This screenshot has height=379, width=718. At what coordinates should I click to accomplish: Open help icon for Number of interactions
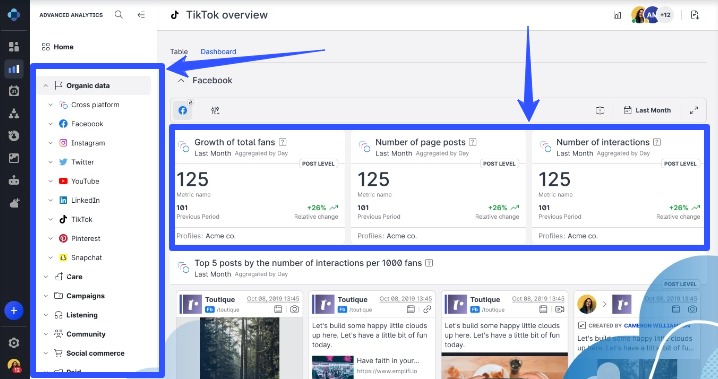click(x=657, y=142)
